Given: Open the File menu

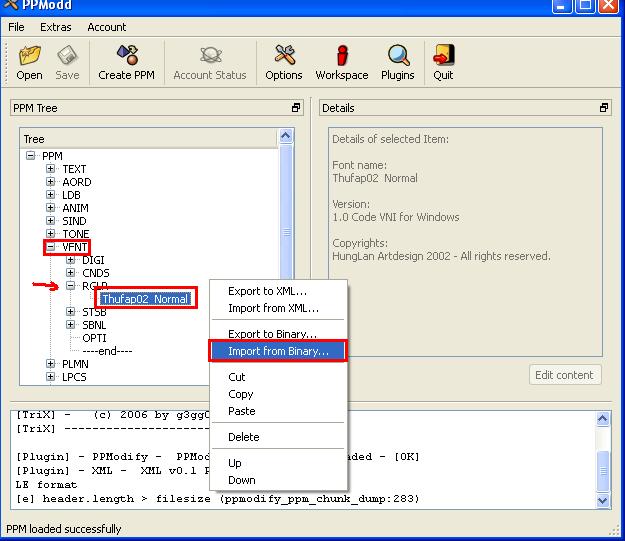Looking at the screenshot, I should point(16,27).
